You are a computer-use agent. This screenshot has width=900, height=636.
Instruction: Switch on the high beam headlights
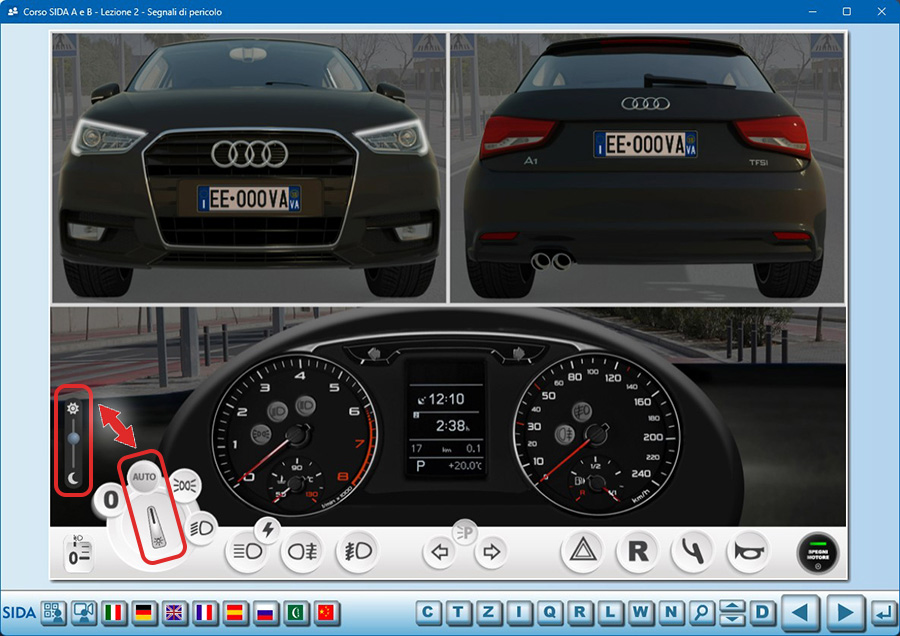pyautogui.click(x=246, y=550)
